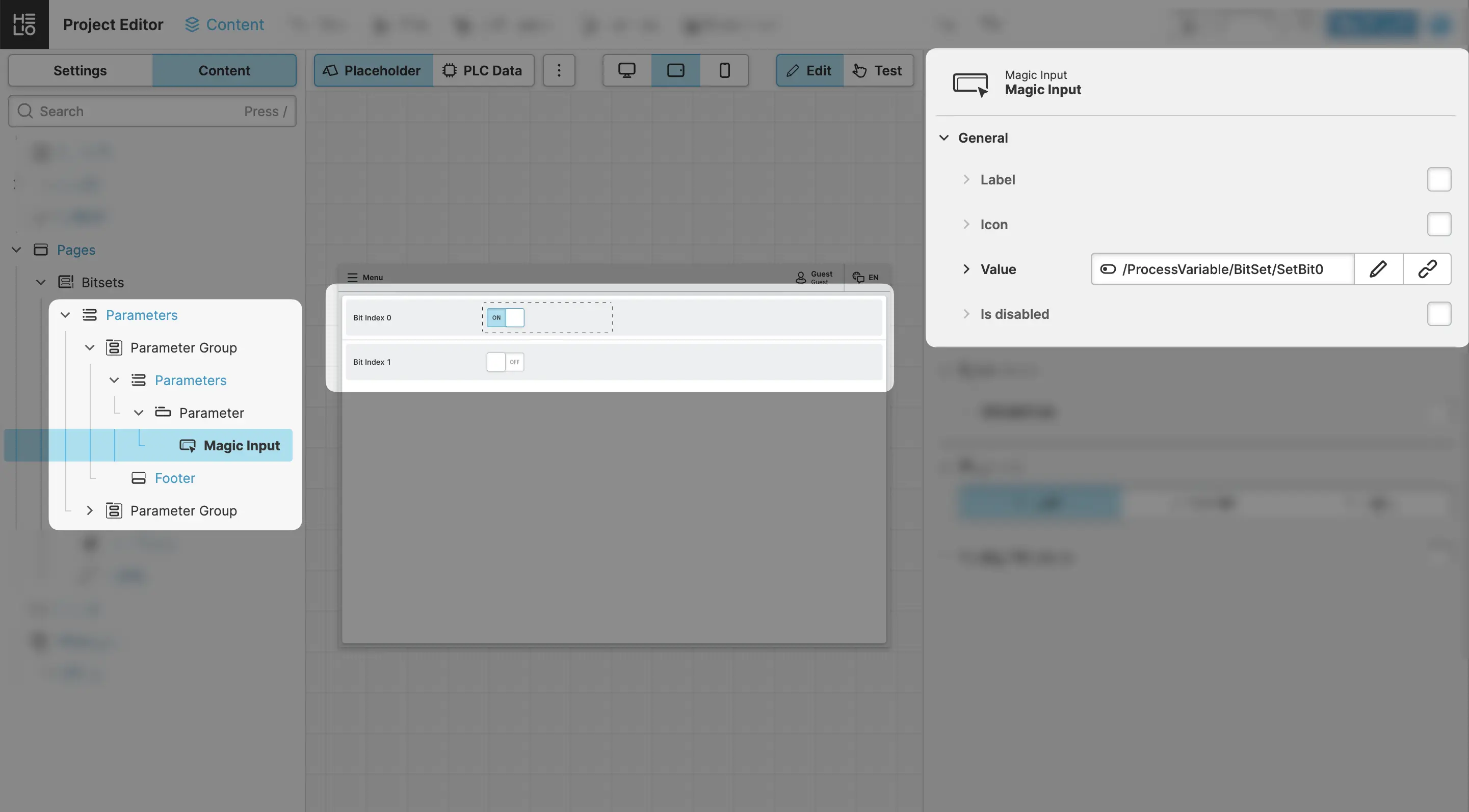Click the link icon beside Value
This screenshot has width=1469, height=812.
point(1427,269)
